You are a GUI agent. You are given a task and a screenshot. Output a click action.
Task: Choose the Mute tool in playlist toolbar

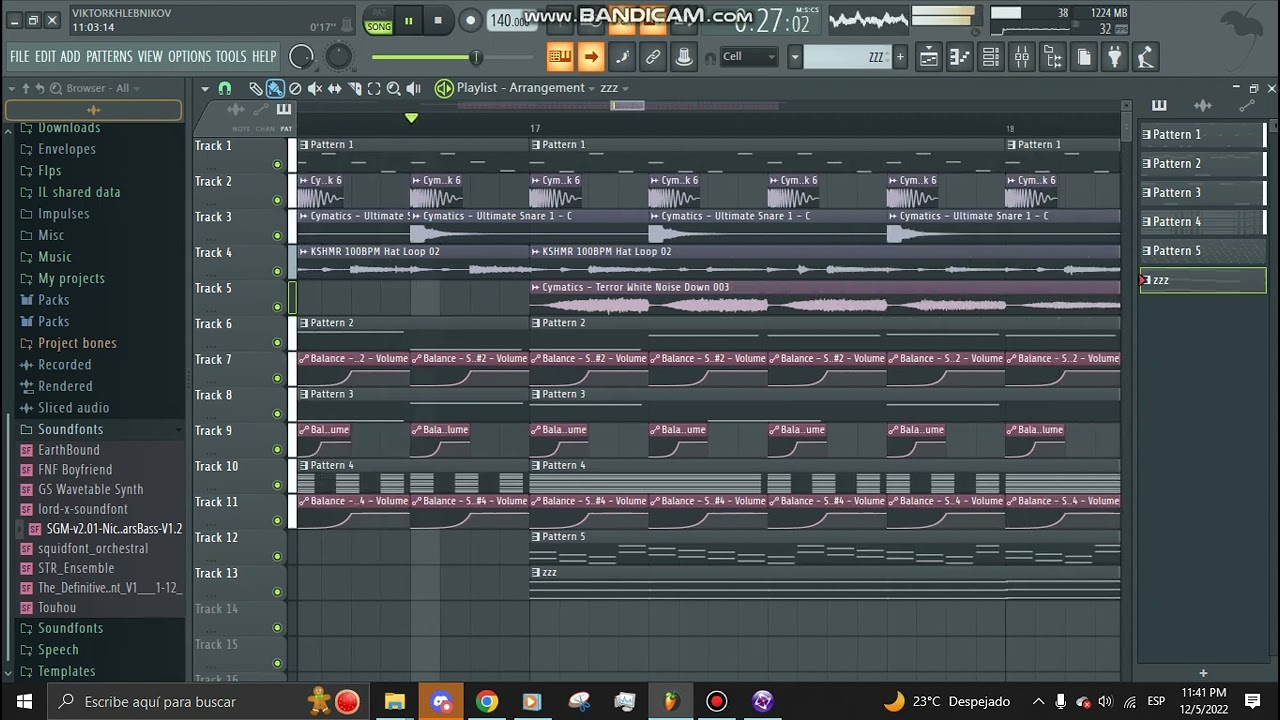pos(314,89)
